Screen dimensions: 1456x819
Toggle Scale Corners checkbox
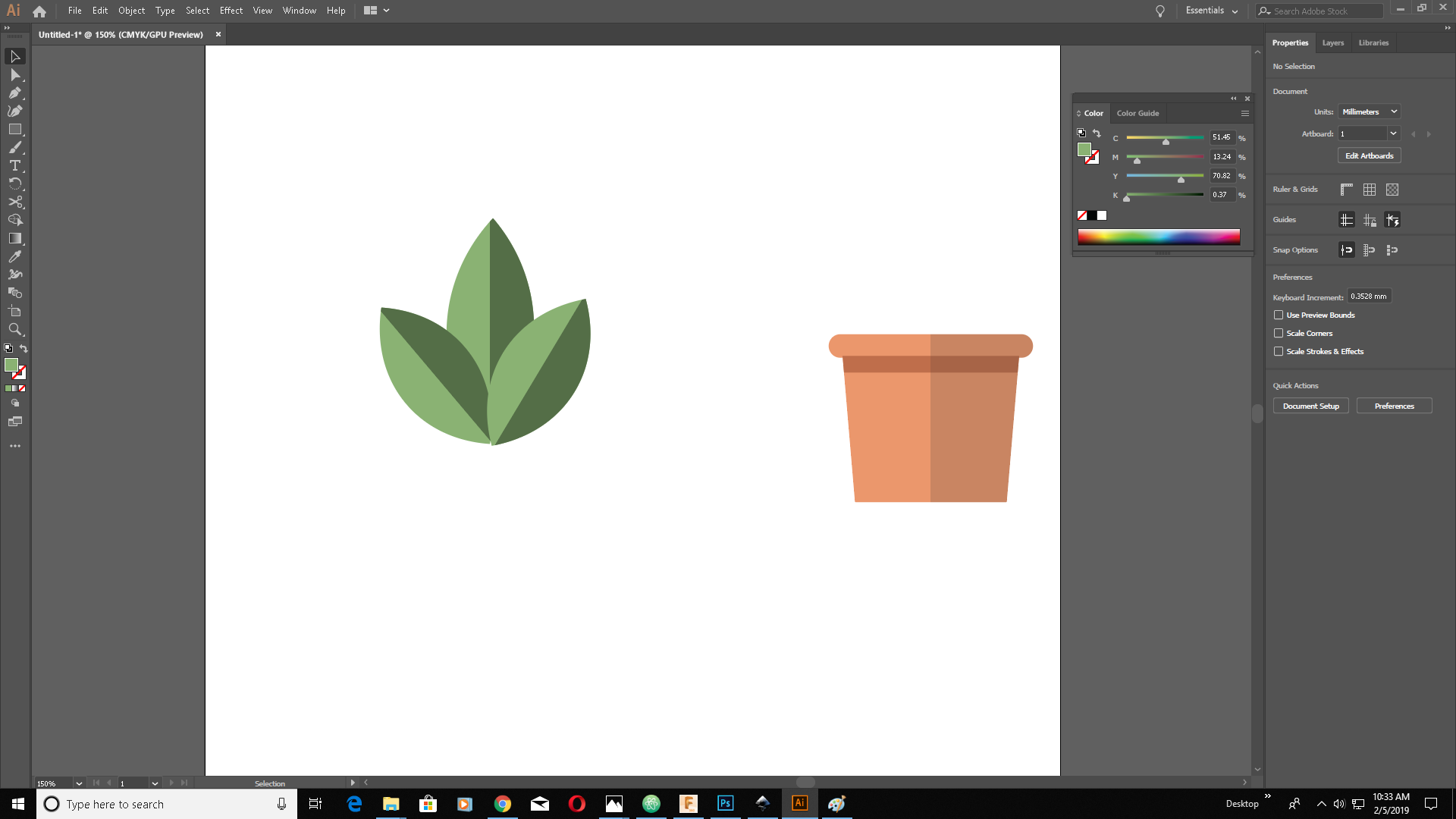(1279, 334)
